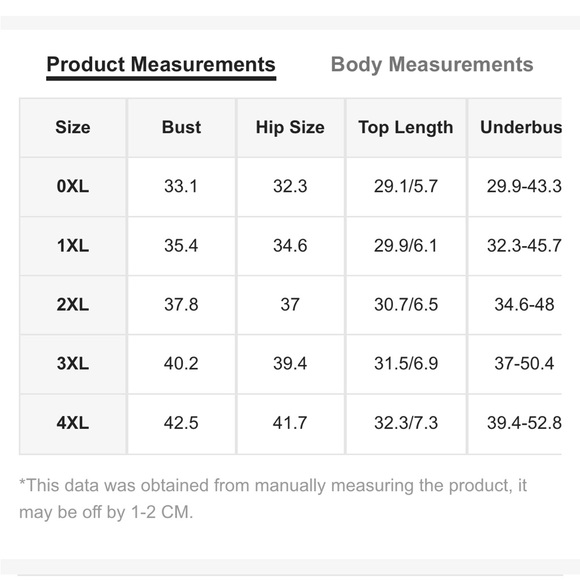Click the 30.7/6.5 top length cell
Image resolution: width=580 pixels, height=580 pixels.
coord(406,305)
